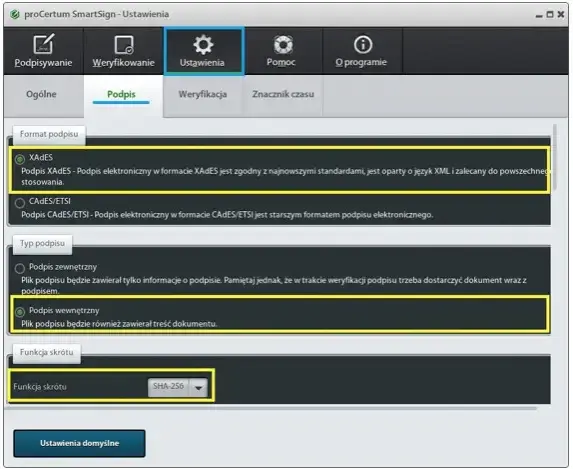
Task: Minimize the SmartSign window
Action: tap(539, 15)
